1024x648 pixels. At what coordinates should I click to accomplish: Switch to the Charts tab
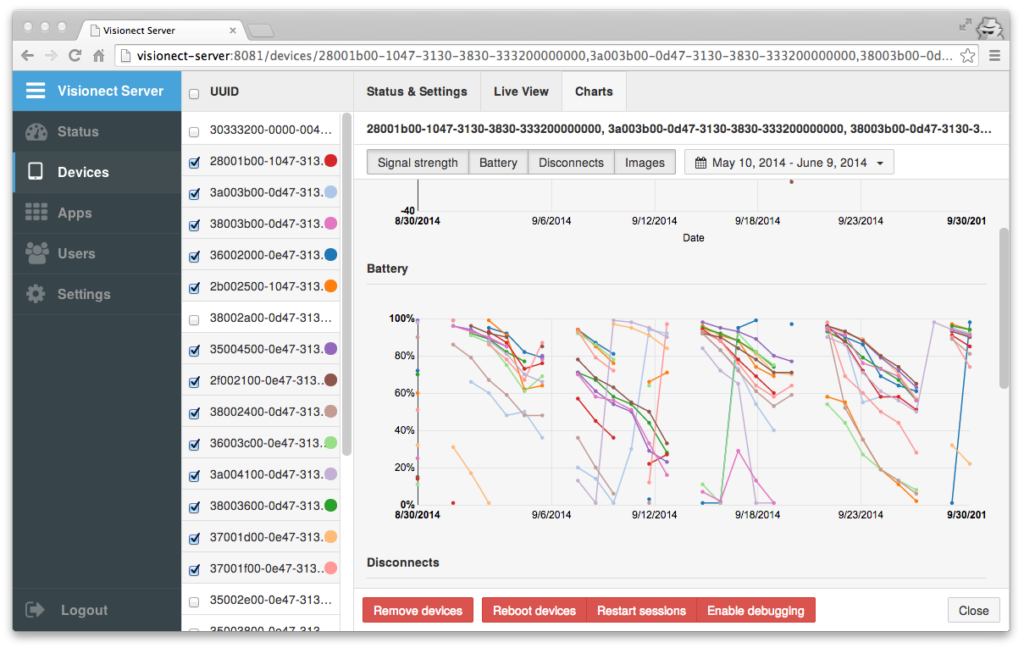coord(594,91)
